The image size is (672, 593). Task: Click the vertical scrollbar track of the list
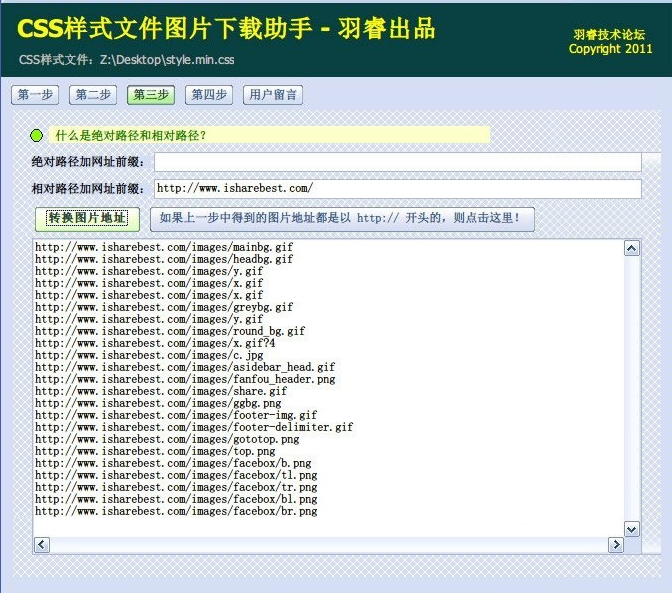coord(631,388)
